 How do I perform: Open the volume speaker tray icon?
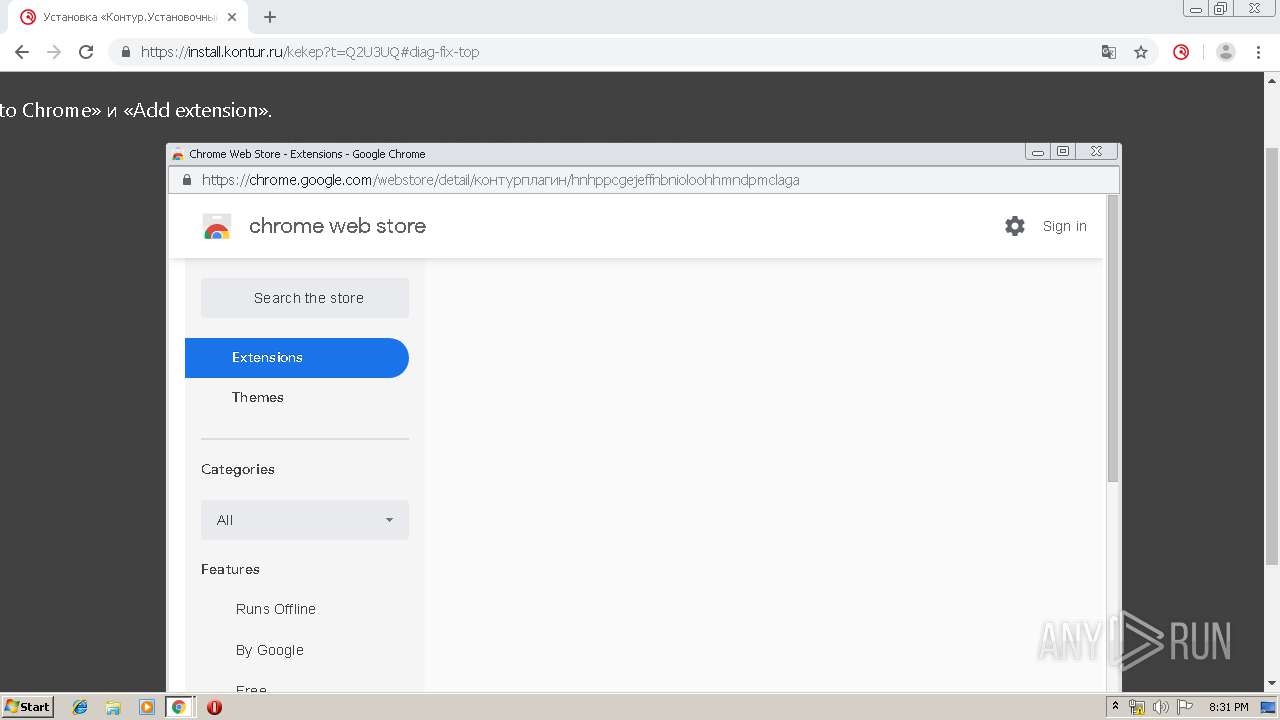coord(1161,707)
